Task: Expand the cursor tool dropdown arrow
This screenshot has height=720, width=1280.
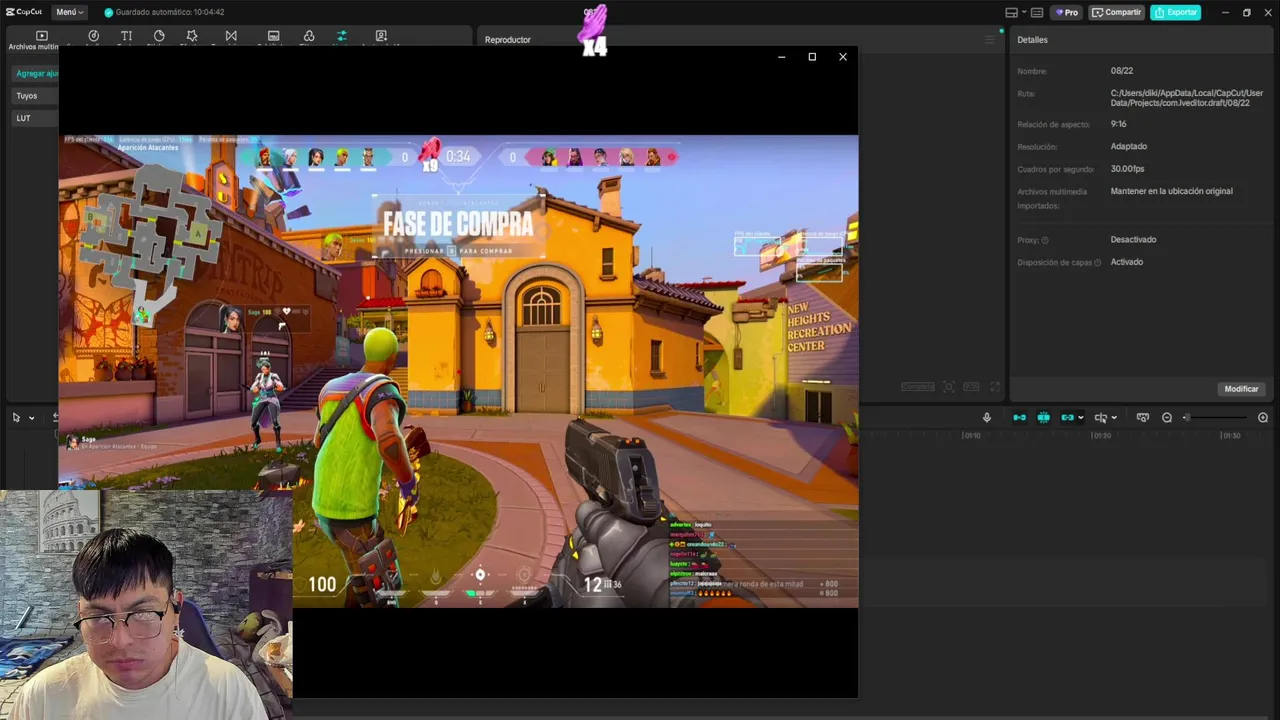Action: pyautogui.click(x=31, y=418)
